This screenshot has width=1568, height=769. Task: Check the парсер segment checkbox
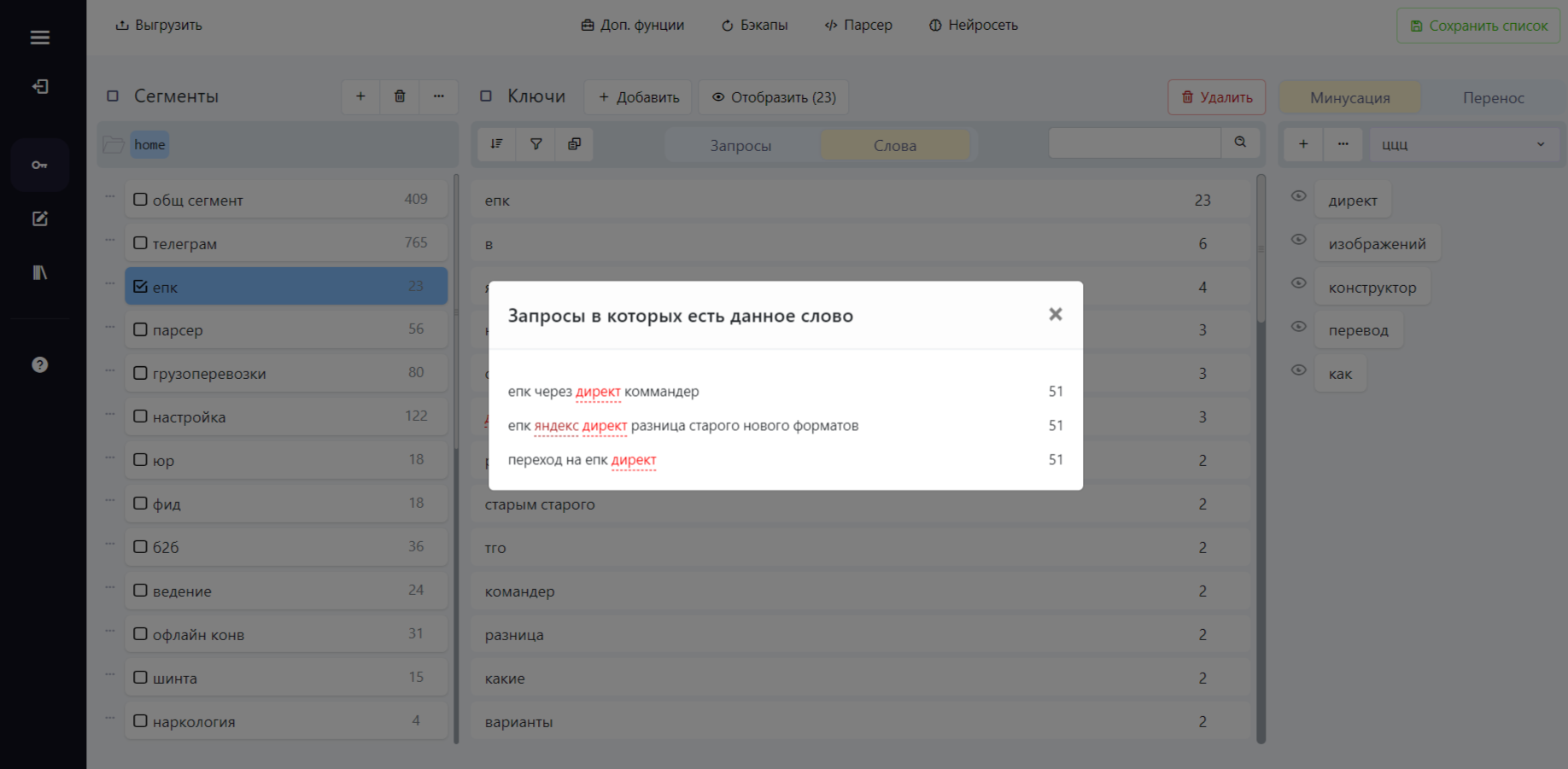tap(140, 329)
